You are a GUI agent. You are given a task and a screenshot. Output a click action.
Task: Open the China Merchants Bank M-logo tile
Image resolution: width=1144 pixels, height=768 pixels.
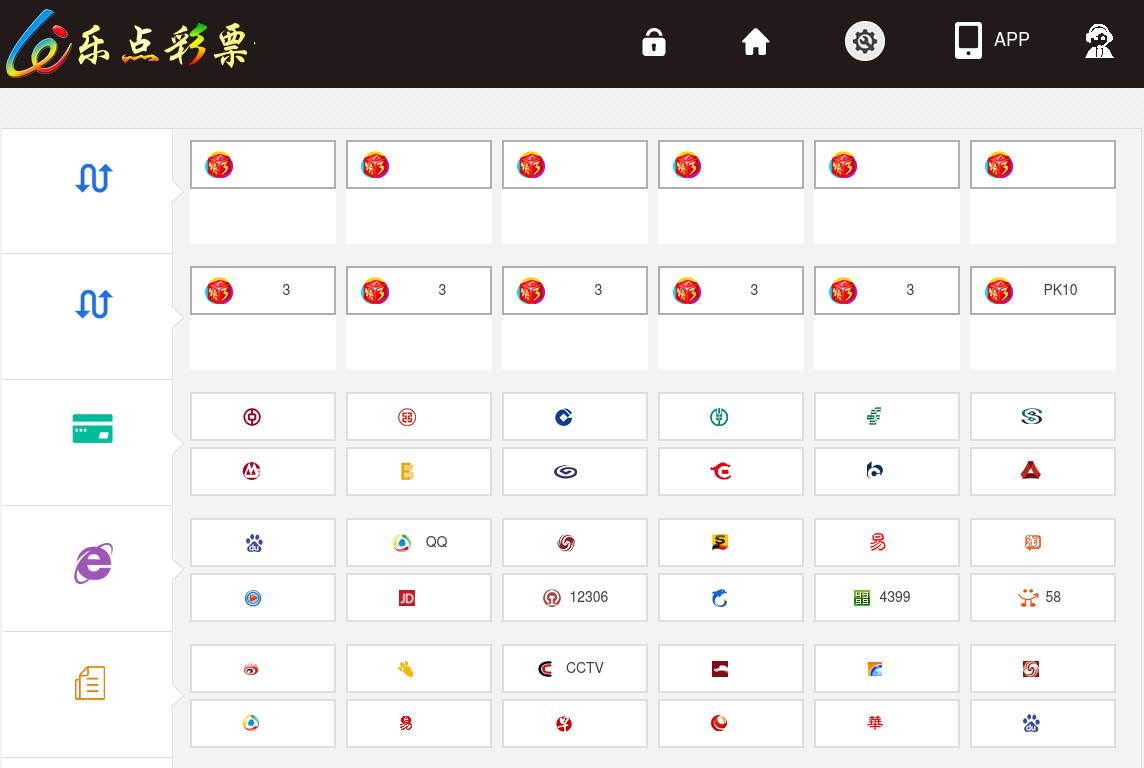(x=263, y=471)
